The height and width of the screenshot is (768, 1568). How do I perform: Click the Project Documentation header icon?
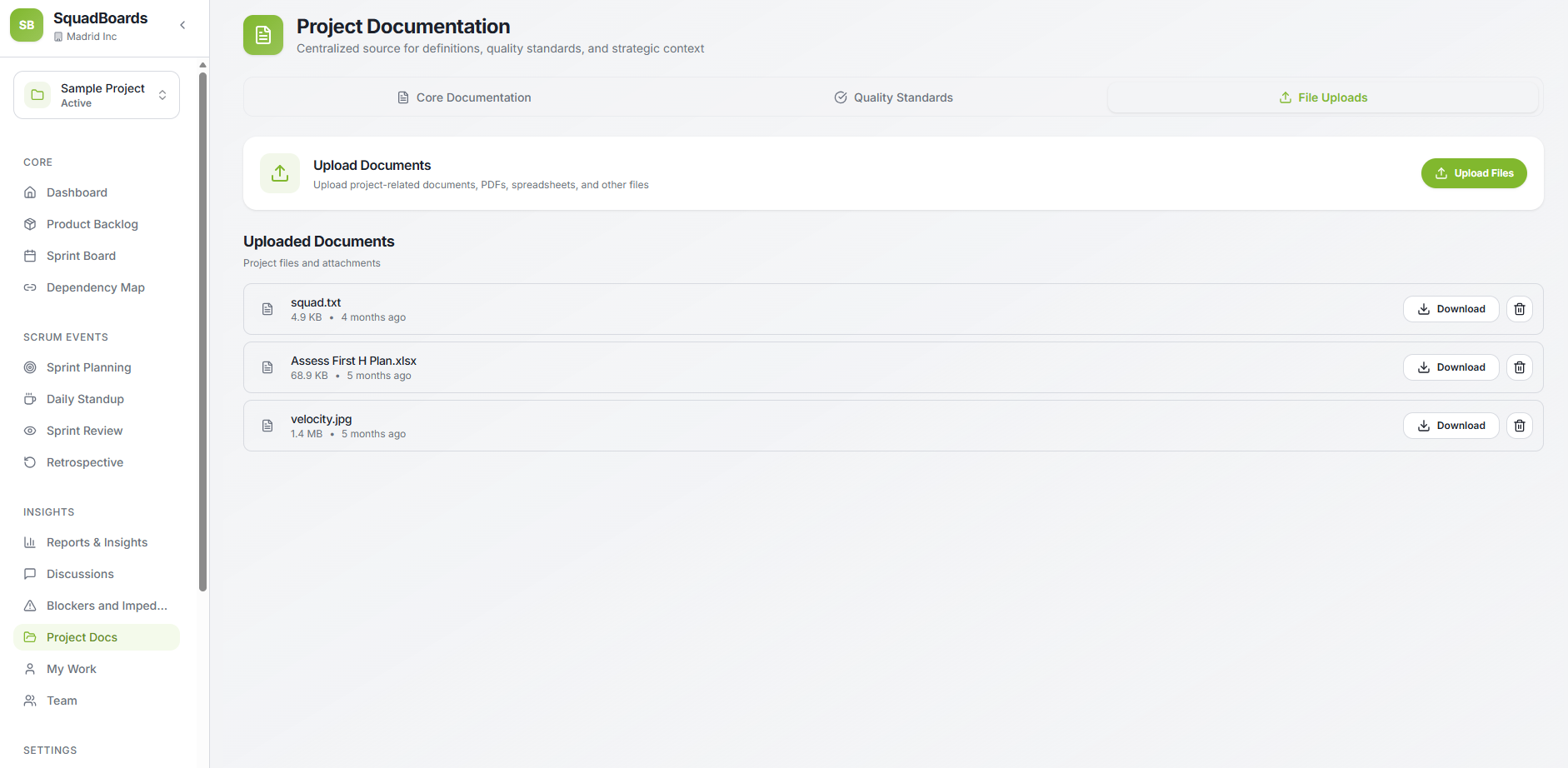tap(263, 35)
